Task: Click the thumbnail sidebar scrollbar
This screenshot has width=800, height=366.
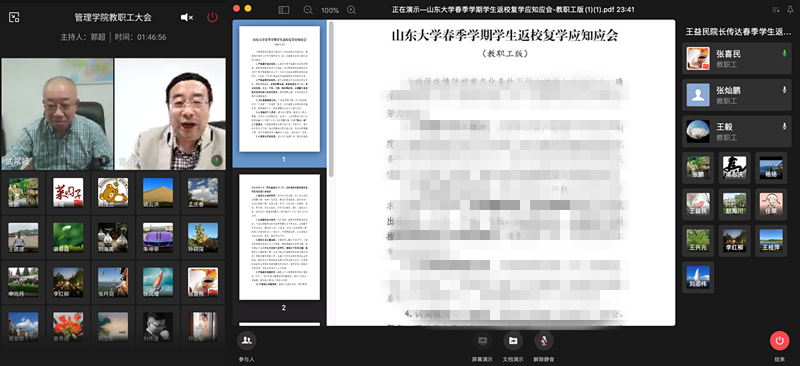Action: coord(332,100)
